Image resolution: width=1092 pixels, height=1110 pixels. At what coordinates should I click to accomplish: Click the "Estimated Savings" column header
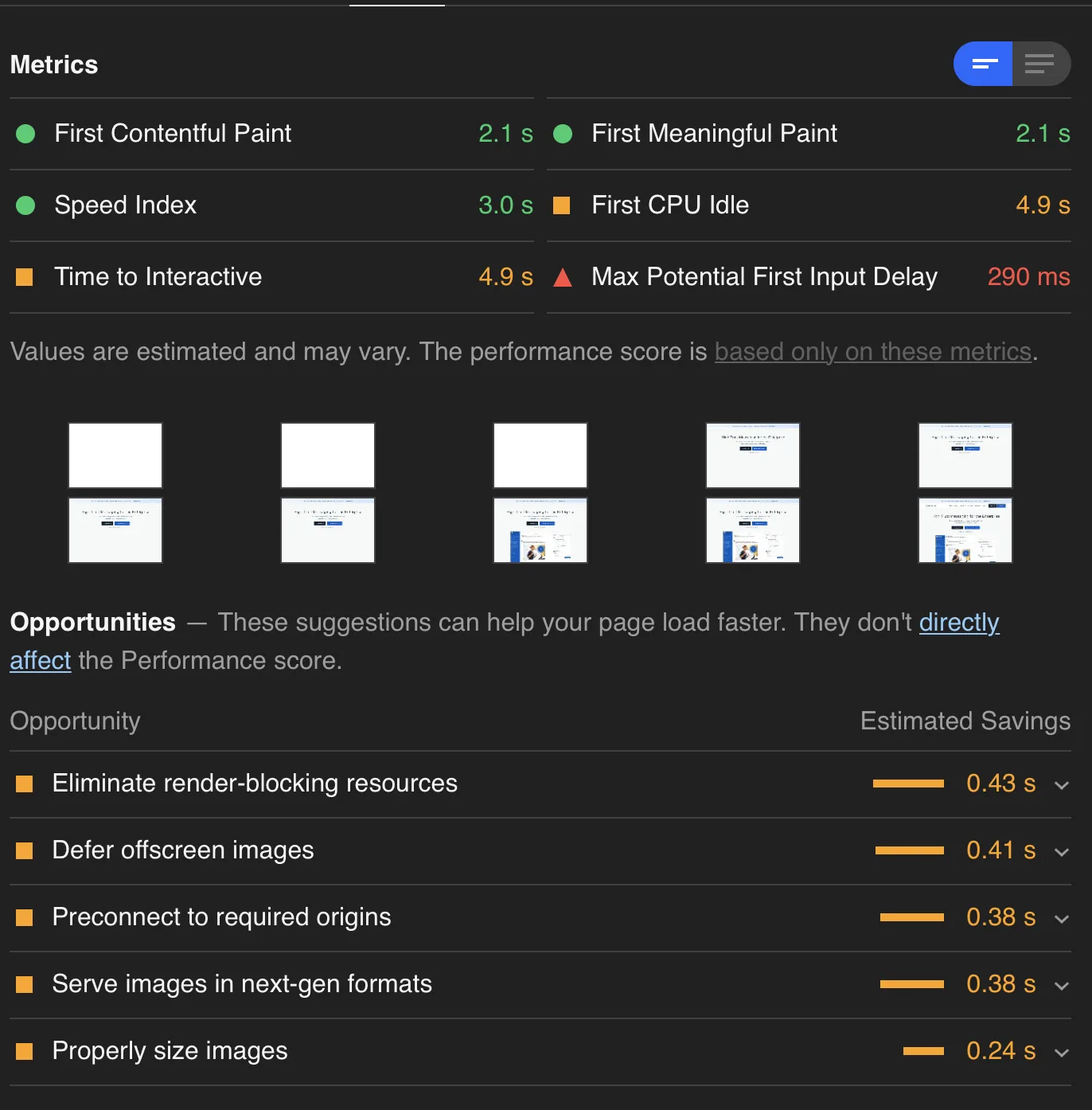(965, 721)
